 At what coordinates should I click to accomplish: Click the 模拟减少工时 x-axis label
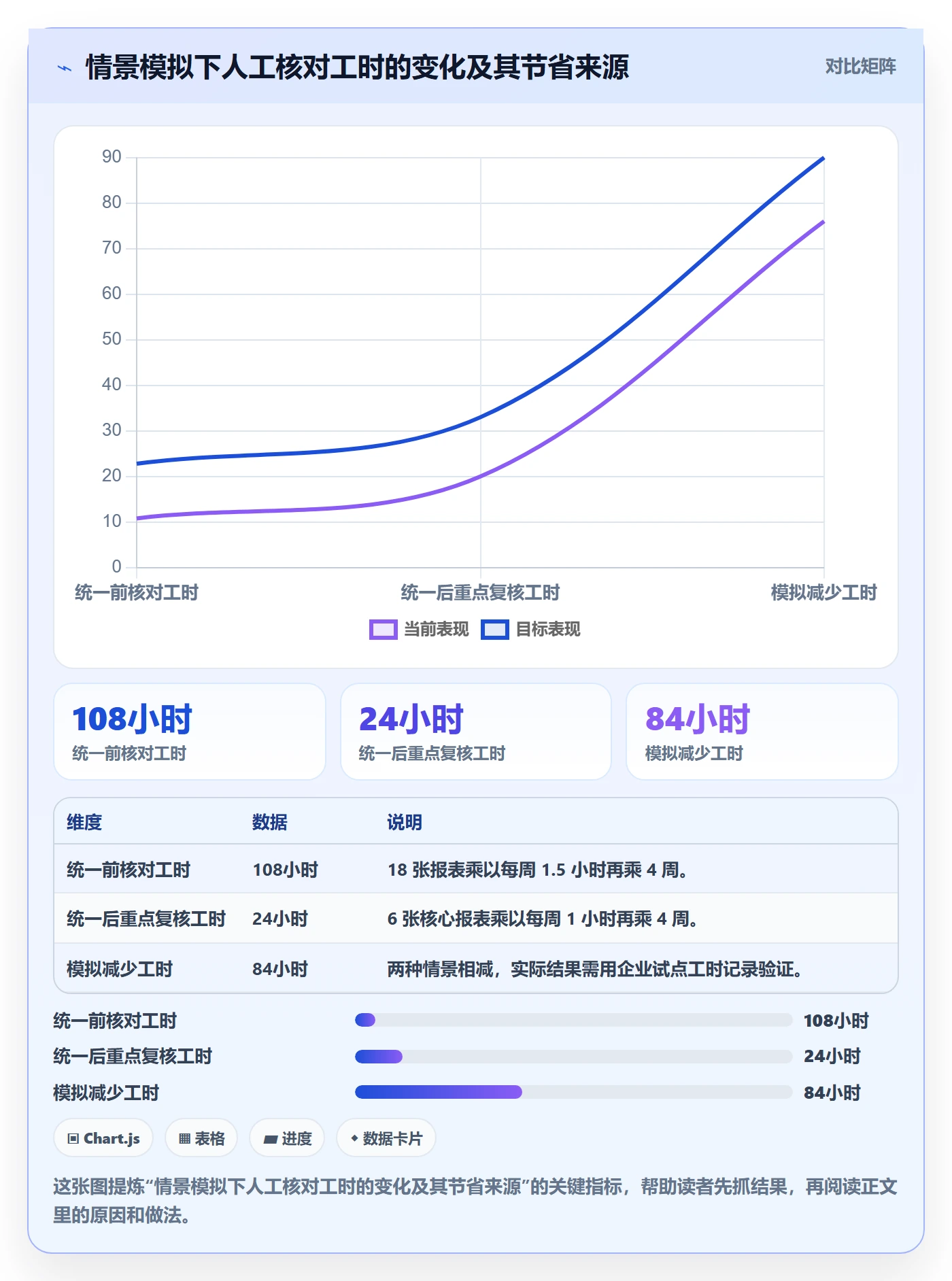coord(823,593)
